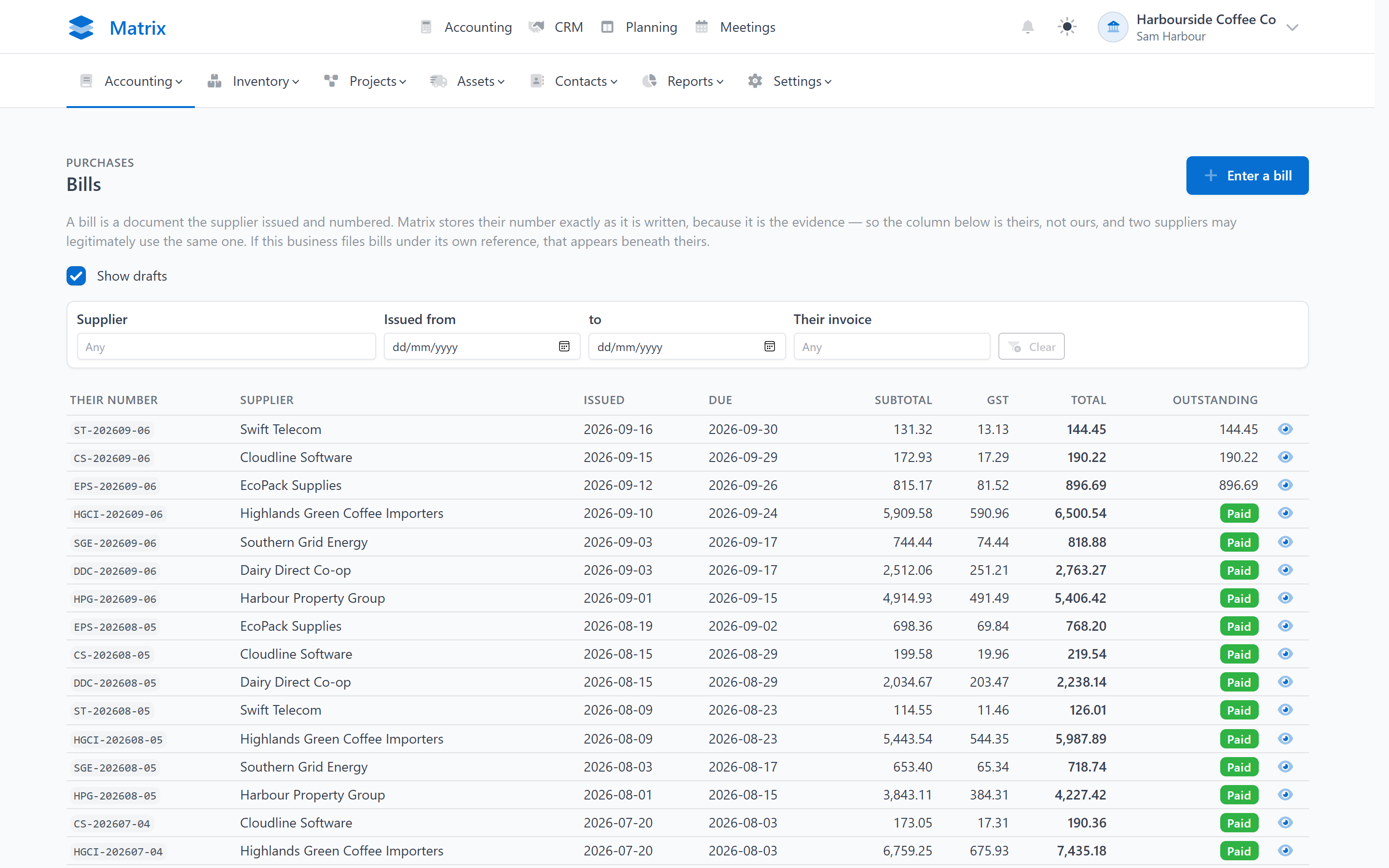View bill HGCI-202609-06 via eye icon
The width and height of the screenshot is (1389, 868).
(x=1285, y=513)
